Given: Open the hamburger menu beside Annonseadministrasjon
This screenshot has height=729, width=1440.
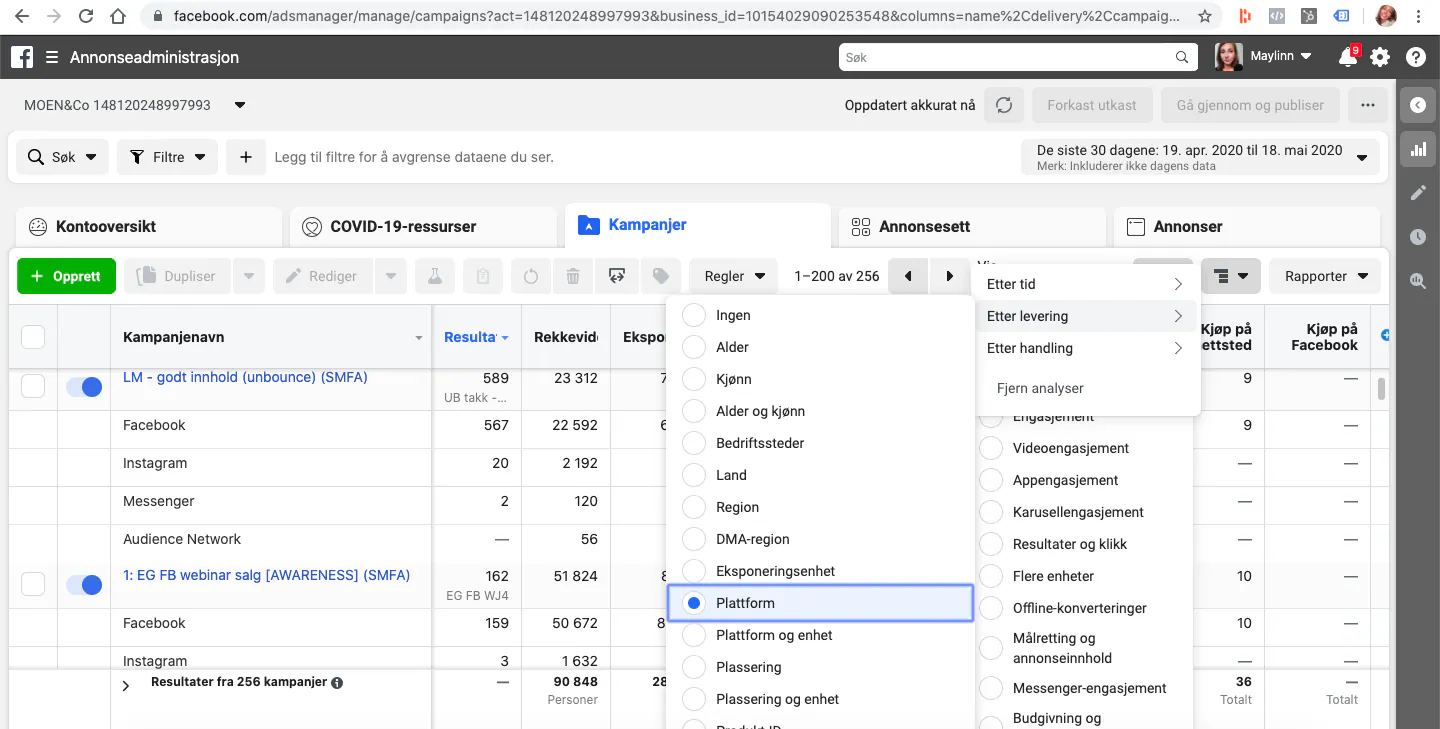Looking at the screenshot, I should (52, 58).
